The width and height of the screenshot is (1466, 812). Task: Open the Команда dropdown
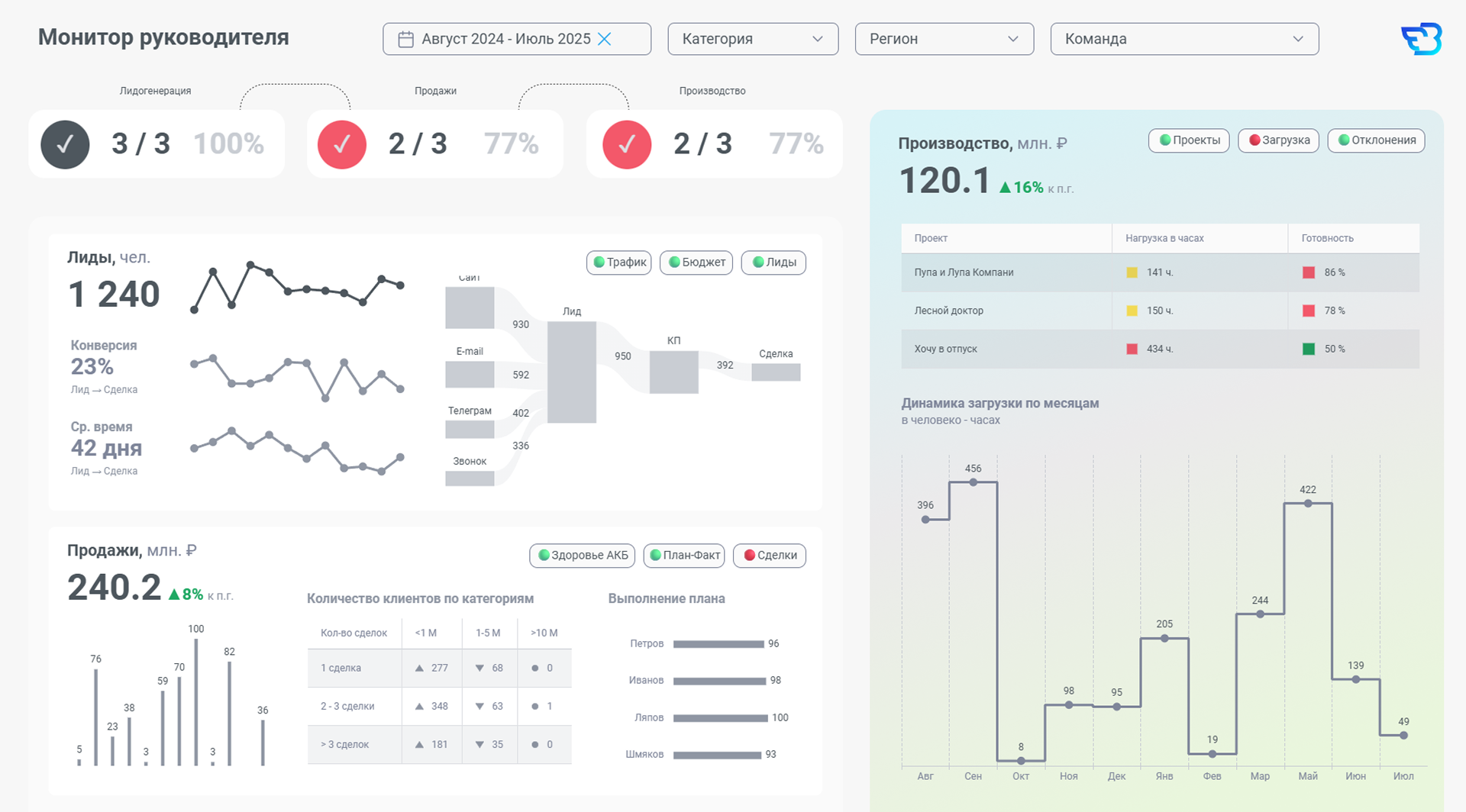(x=1184, y=39)
